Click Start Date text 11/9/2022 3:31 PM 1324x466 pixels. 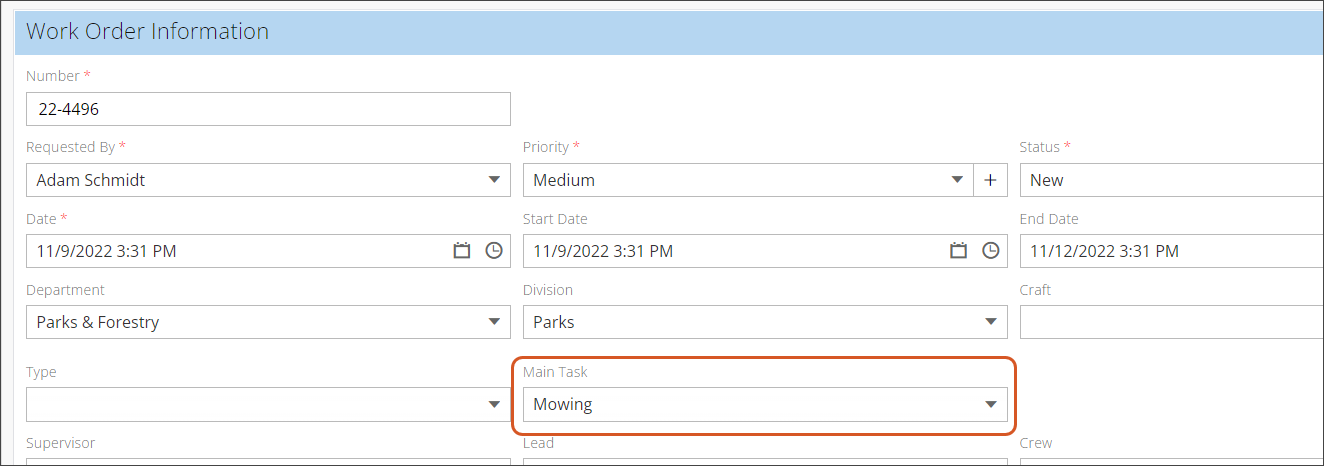coord(603,251)
